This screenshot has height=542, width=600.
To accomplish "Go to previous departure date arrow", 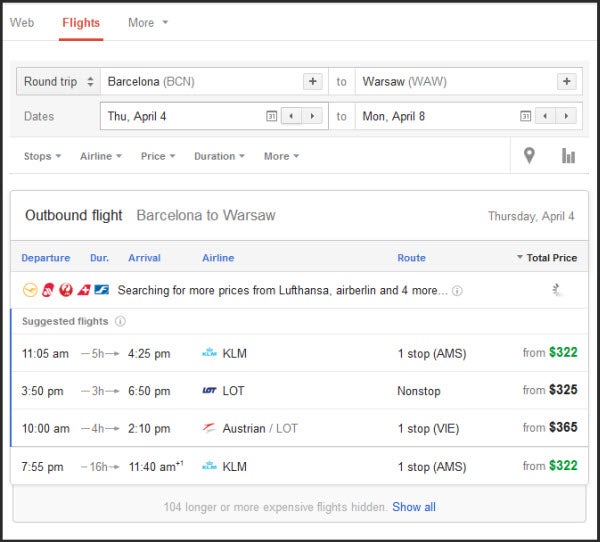I will point(291,116).
